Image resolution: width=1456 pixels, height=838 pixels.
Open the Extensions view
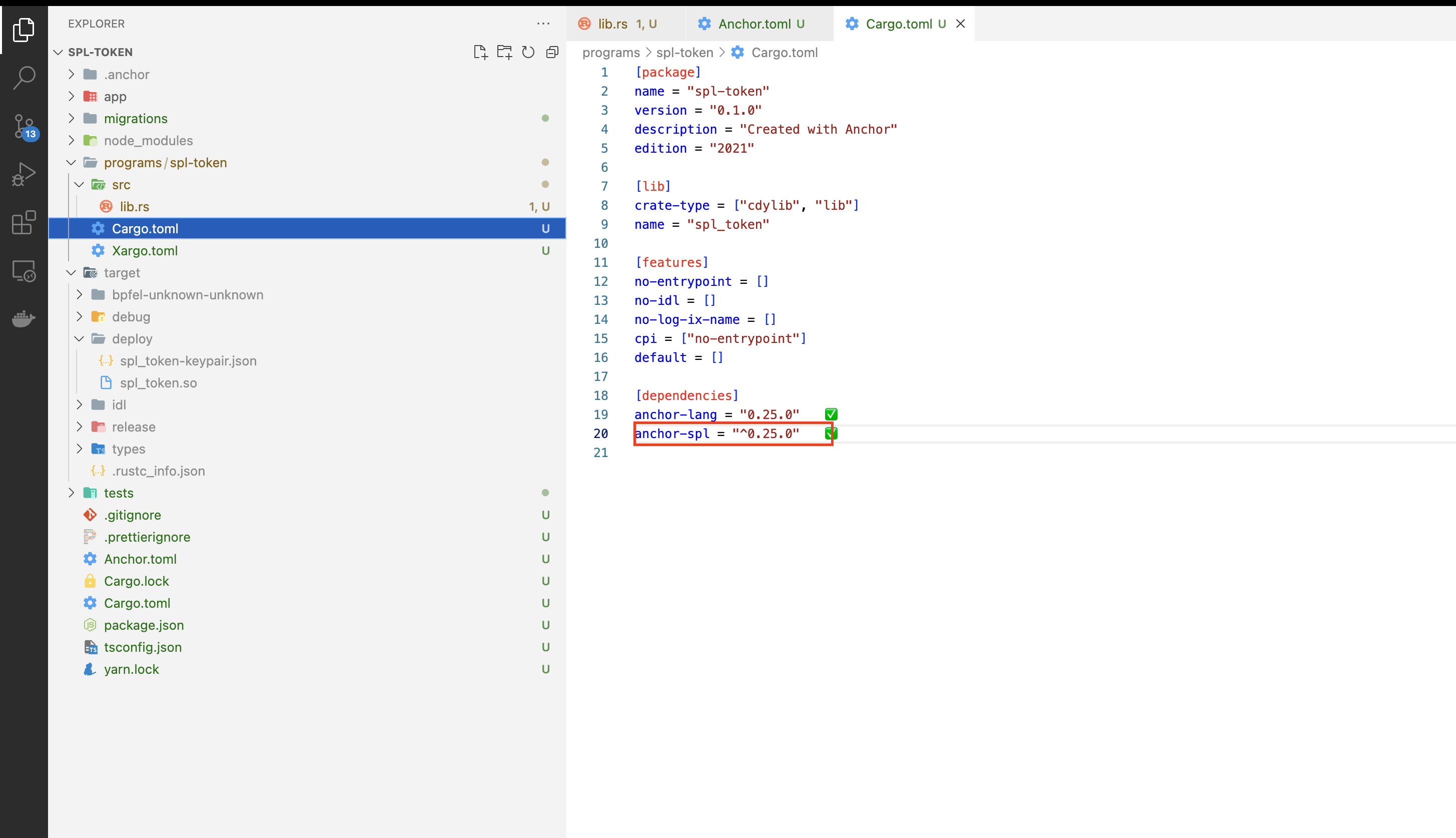[x=24, y=222]
